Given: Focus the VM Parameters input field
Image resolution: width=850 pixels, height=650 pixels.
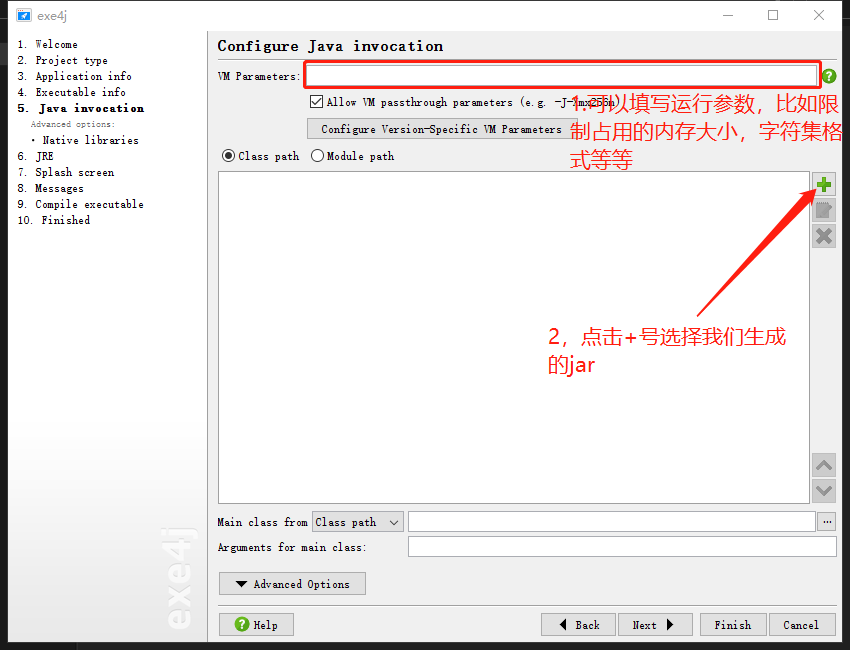Looking at the screenshot, I should coord(562,75).
